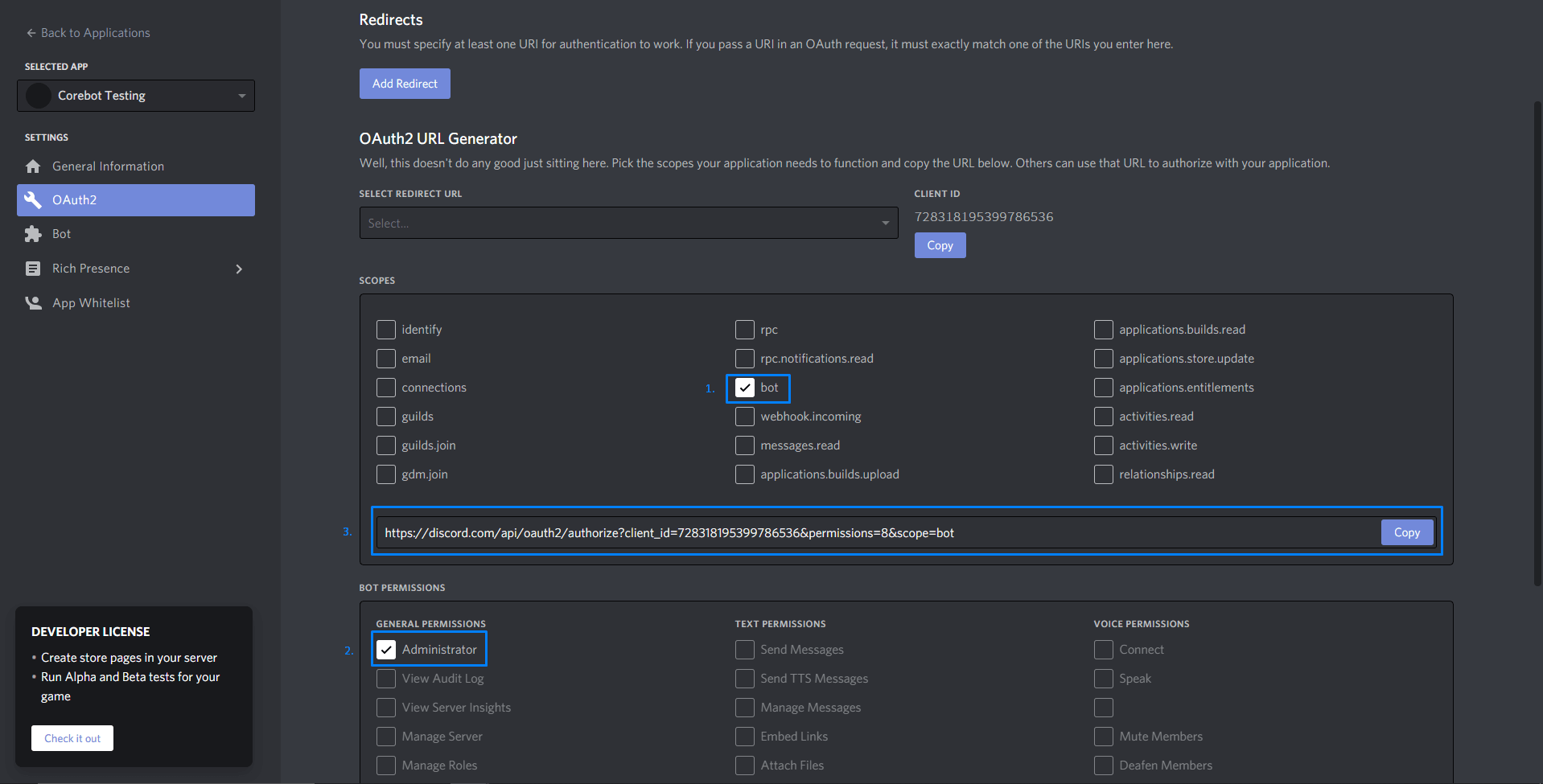Copy the generated OAuth2 URL
1543x784 pixels.
tap(1407, 532)
